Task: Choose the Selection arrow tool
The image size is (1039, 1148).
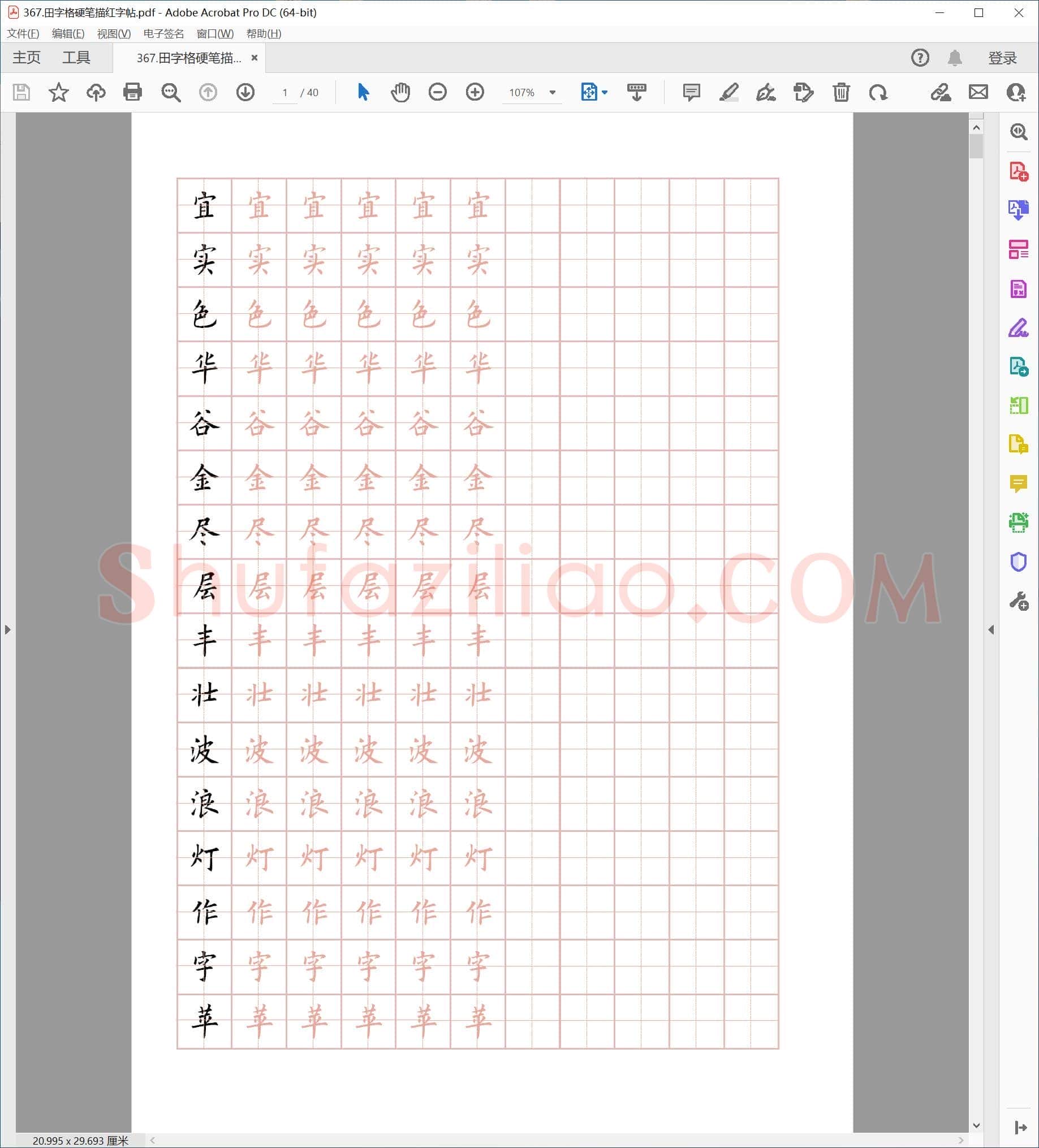Action: pos(363,92)
